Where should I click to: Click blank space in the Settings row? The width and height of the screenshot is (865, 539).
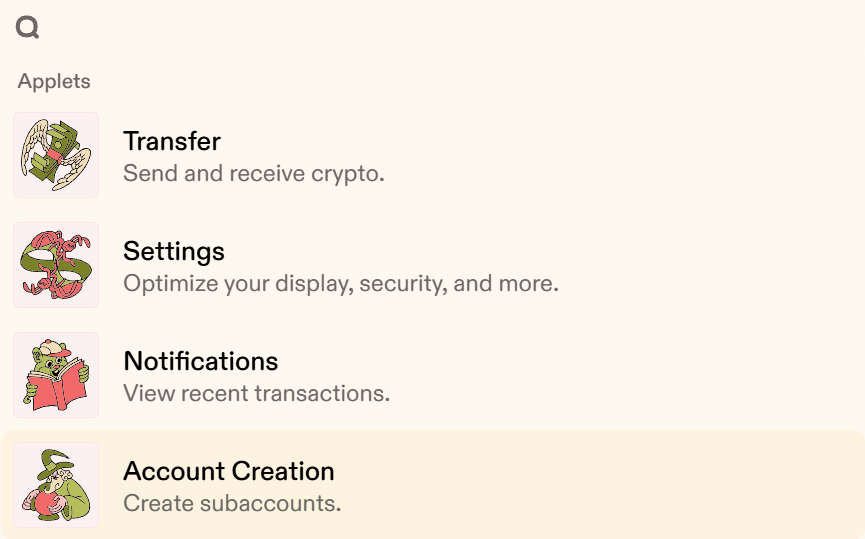click(x=690, y=265)
